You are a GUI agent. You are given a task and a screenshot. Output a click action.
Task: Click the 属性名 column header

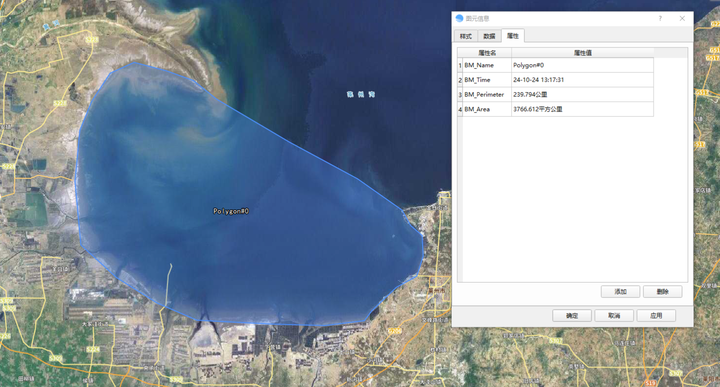(487, 53)
